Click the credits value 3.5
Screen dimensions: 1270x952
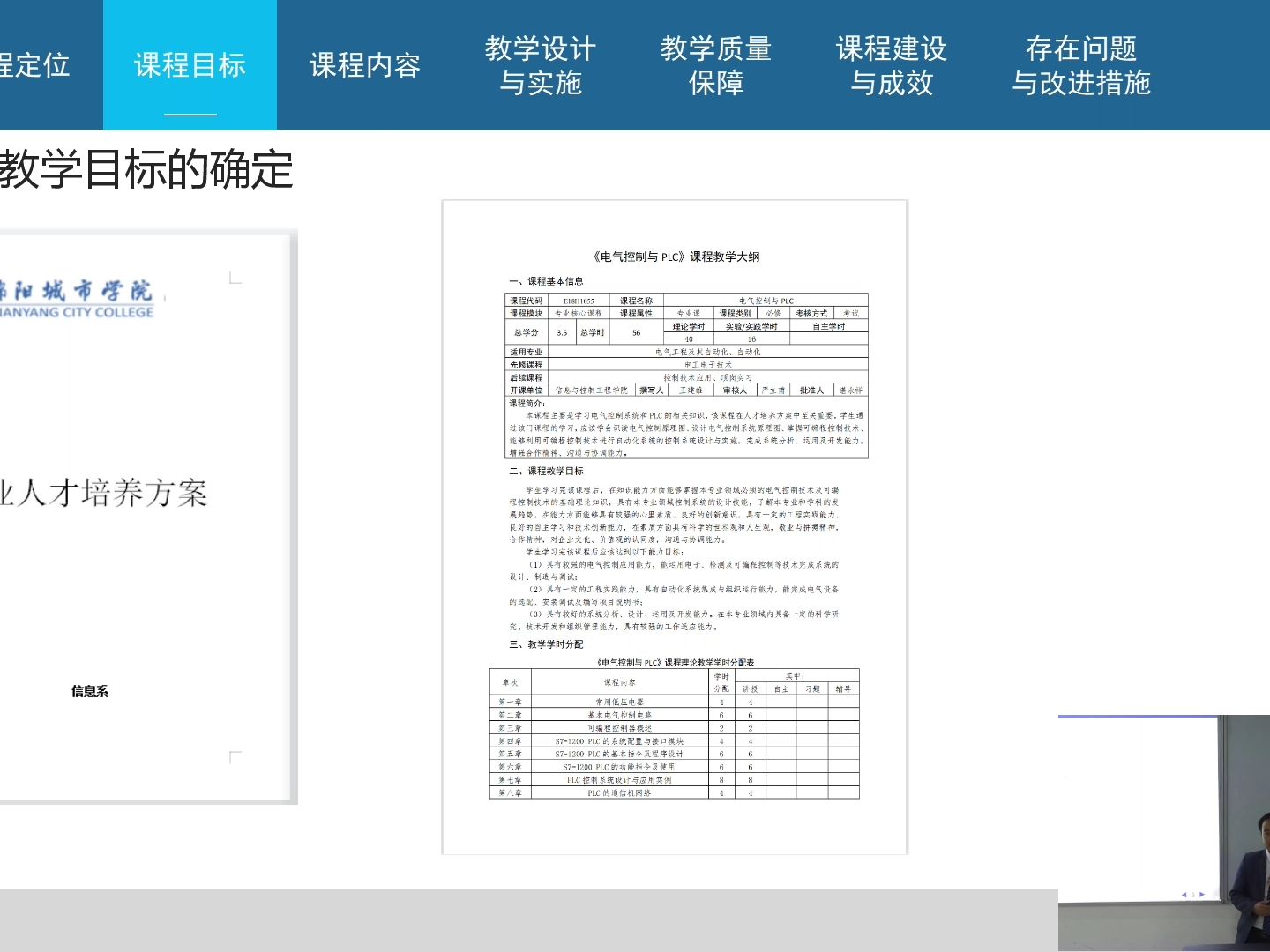coord(562,332)
